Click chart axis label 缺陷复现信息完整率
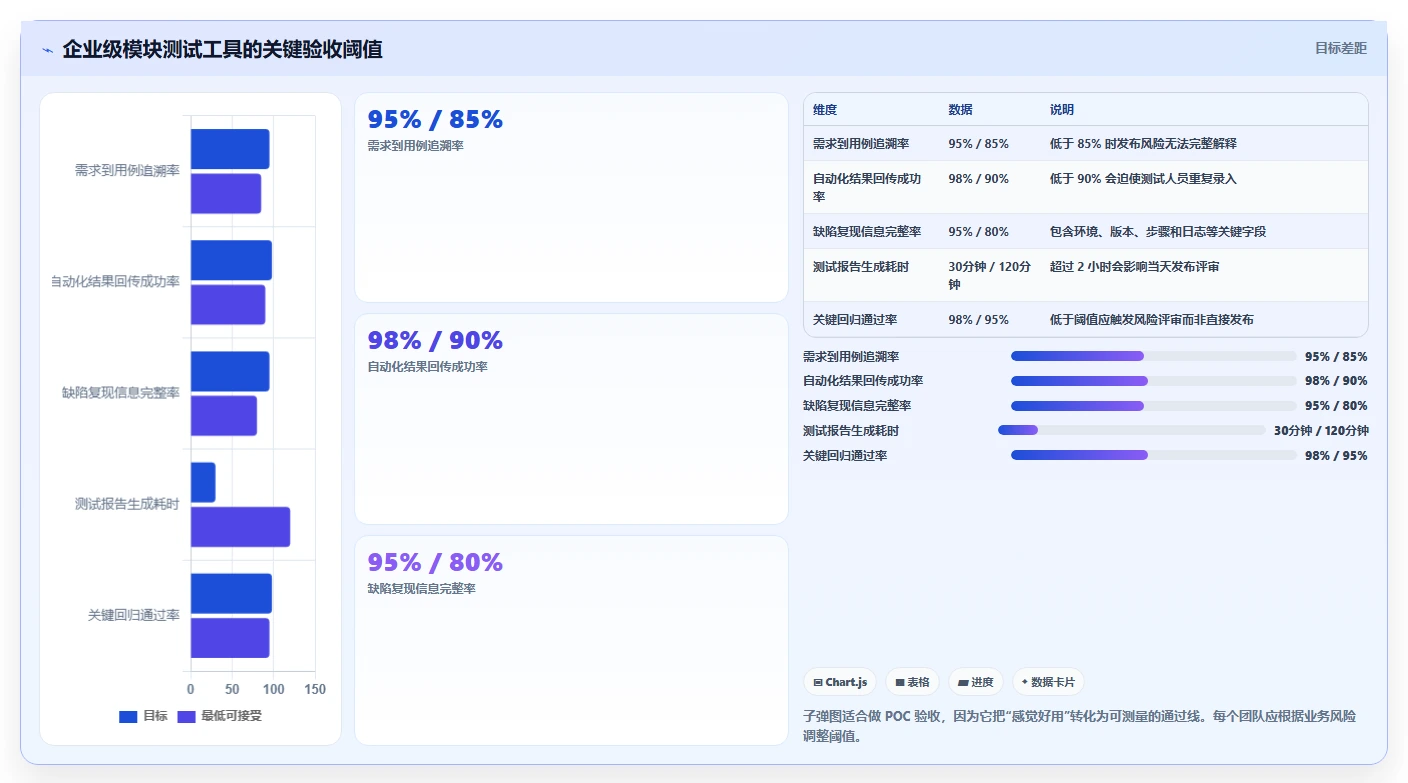 (121, 393)
